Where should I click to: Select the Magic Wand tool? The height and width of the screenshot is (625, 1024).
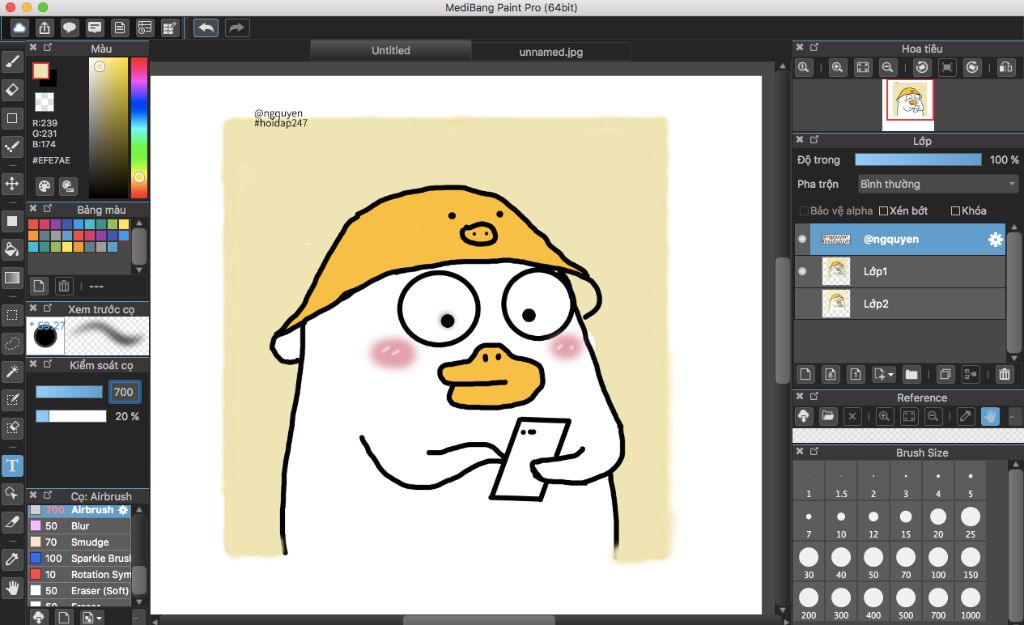pyautogui.click(x=12, y=372)
